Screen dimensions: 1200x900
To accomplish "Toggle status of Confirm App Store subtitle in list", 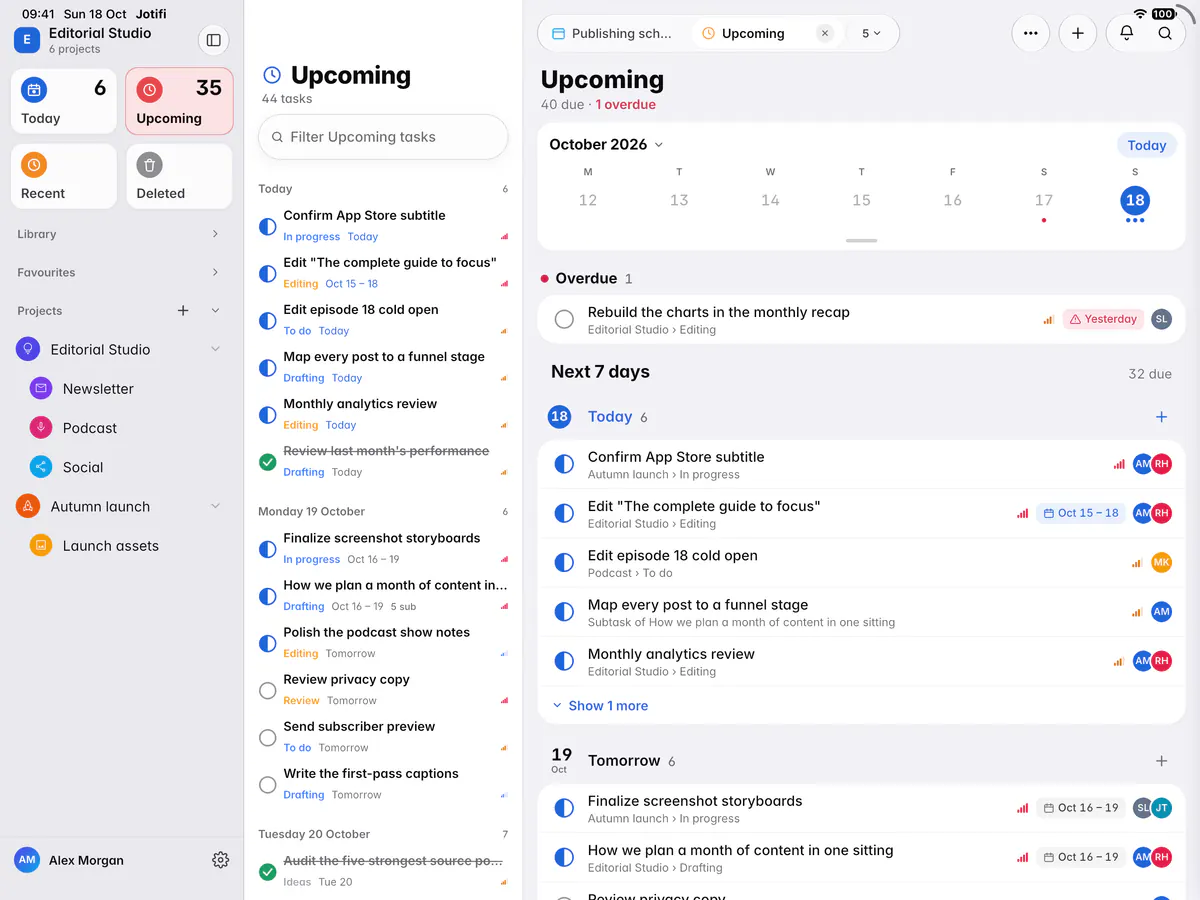I will pos(267,226).
